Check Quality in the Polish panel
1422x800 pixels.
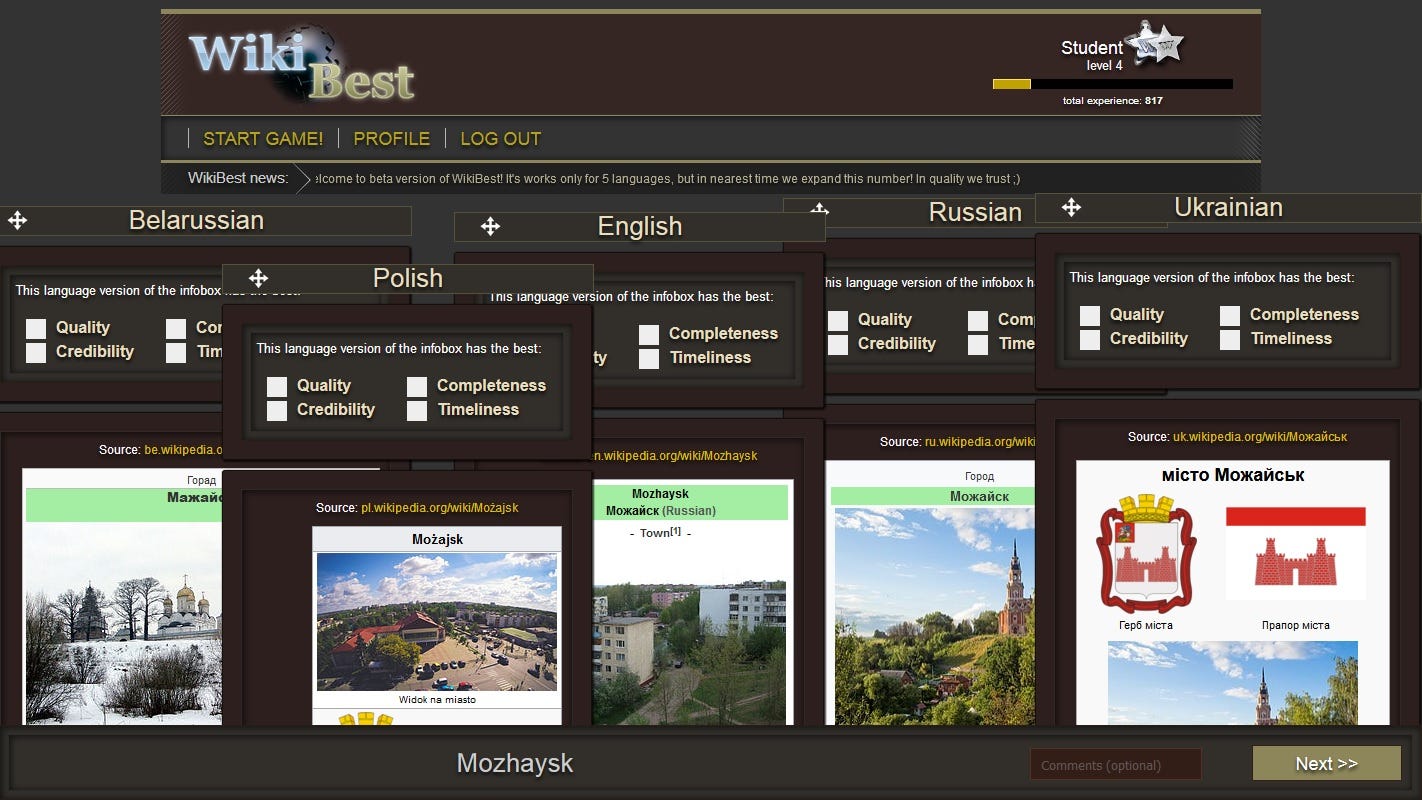click(277, 386)
